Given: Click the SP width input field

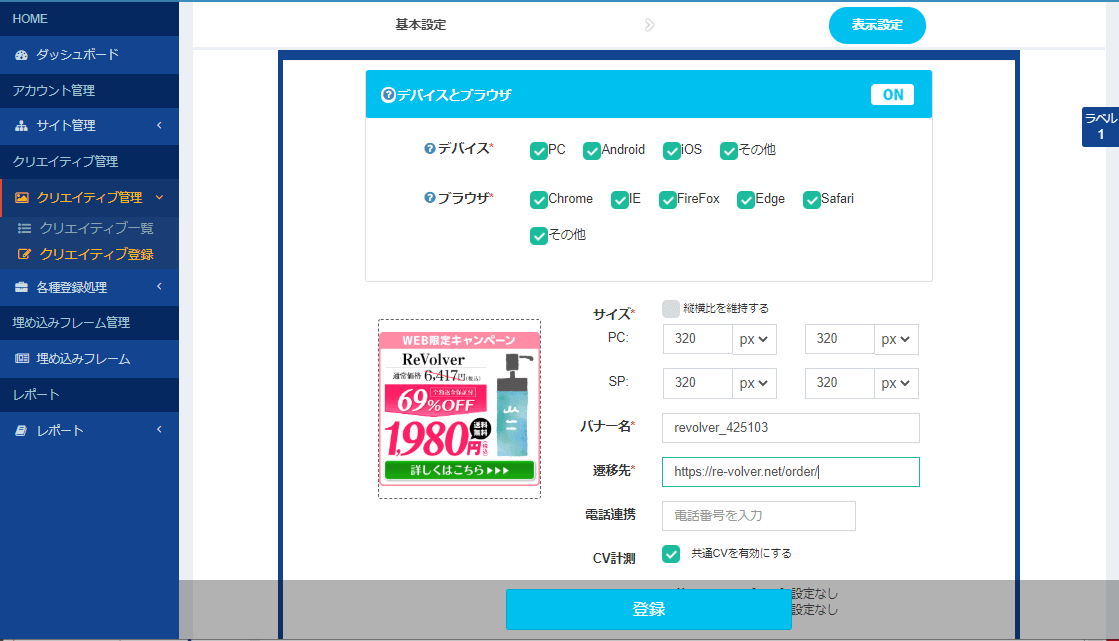Looking at the screenshot, I should click(698, 383).
